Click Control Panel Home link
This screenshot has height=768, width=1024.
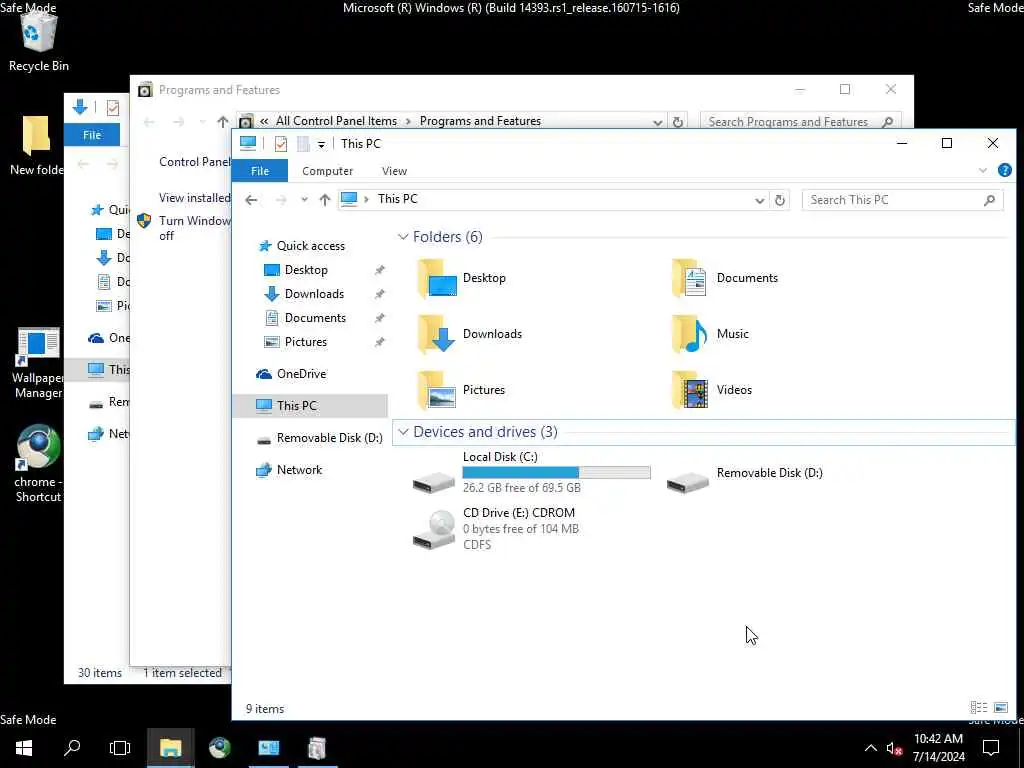(195, 162)
